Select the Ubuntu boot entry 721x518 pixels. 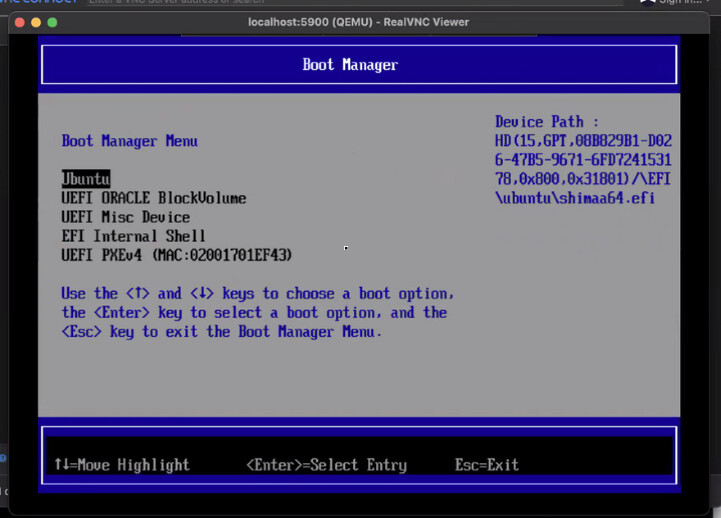click(x=86, y=179)
